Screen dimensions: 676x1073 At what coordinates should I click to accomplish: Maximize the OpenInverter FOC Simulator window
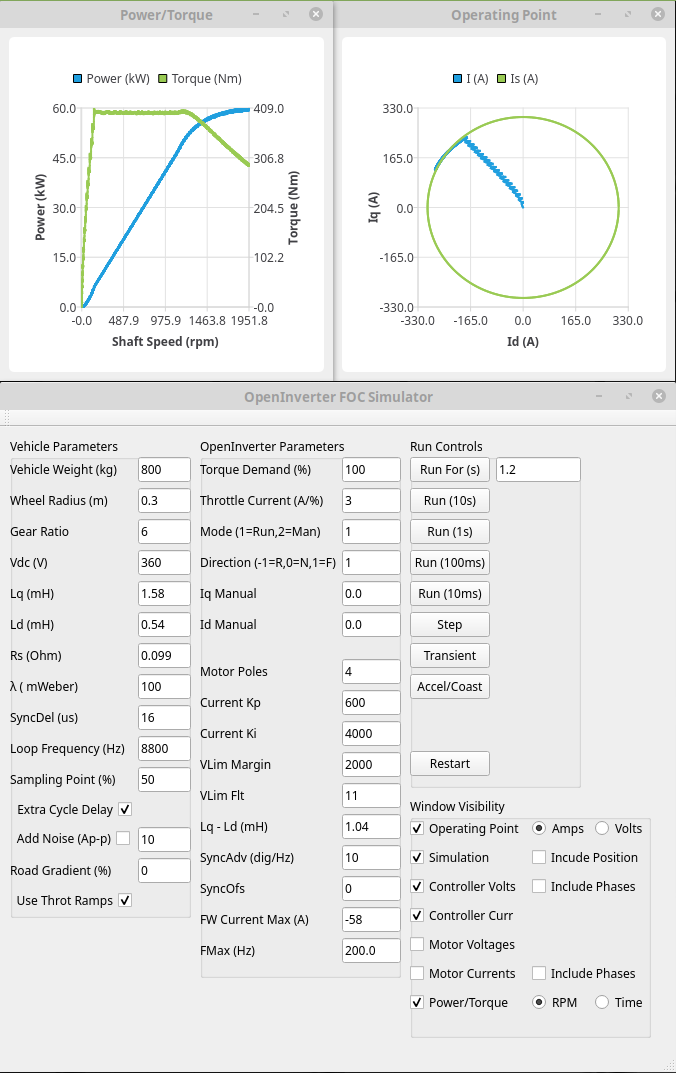(629, 396)
